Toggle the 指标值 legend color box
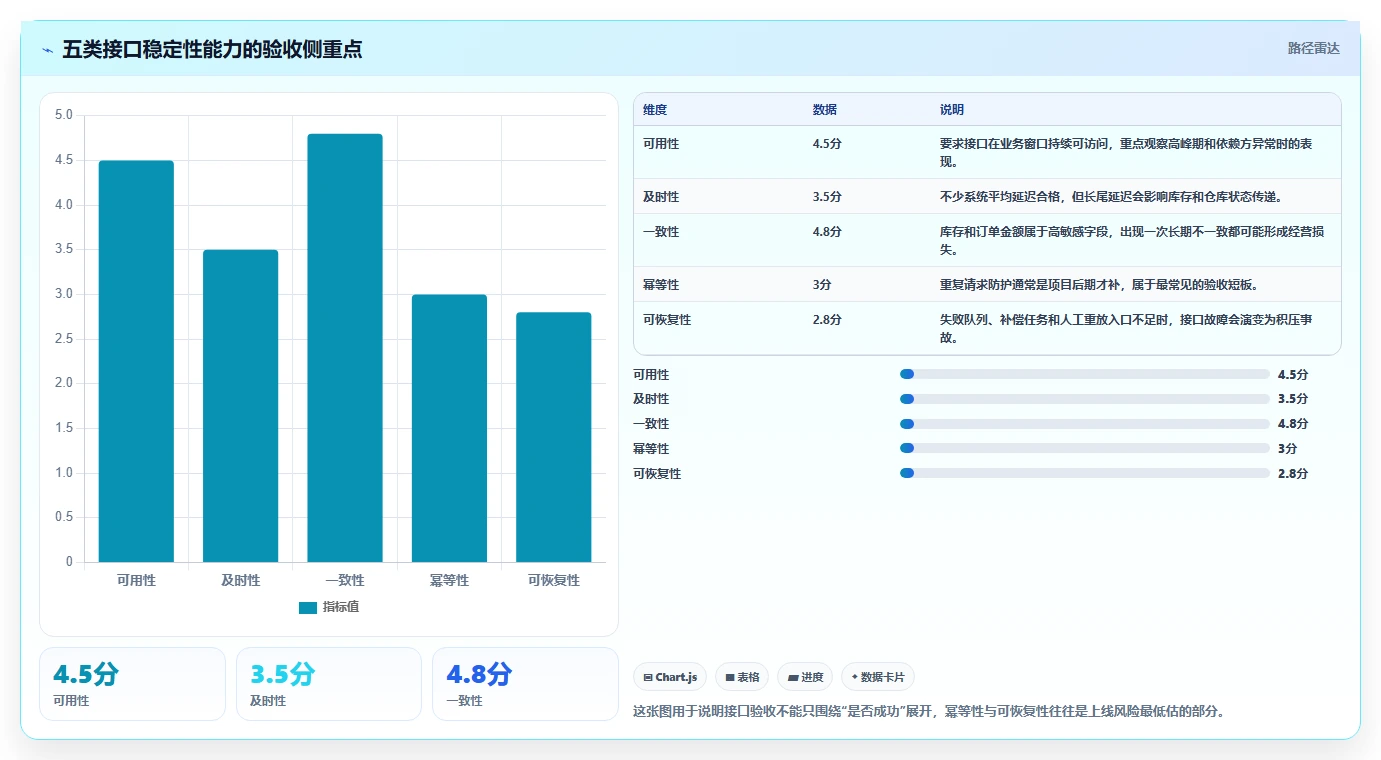1381x760 pixels. pos(308,607)
